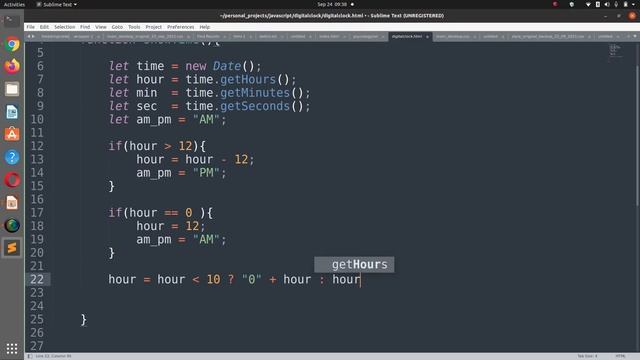Click the minimap in editor corner
This screenshot has width=640, height=360.
[615, 51]
